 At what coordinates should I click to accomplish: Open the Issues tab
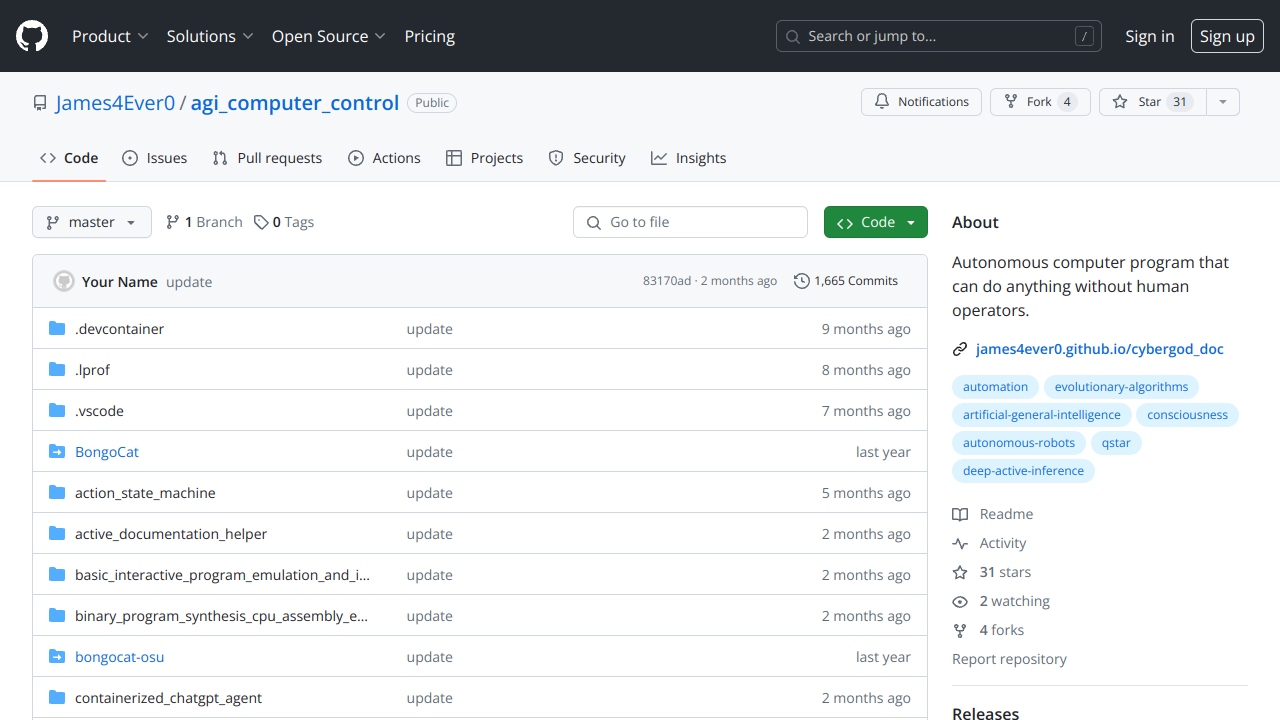[155, 158]
